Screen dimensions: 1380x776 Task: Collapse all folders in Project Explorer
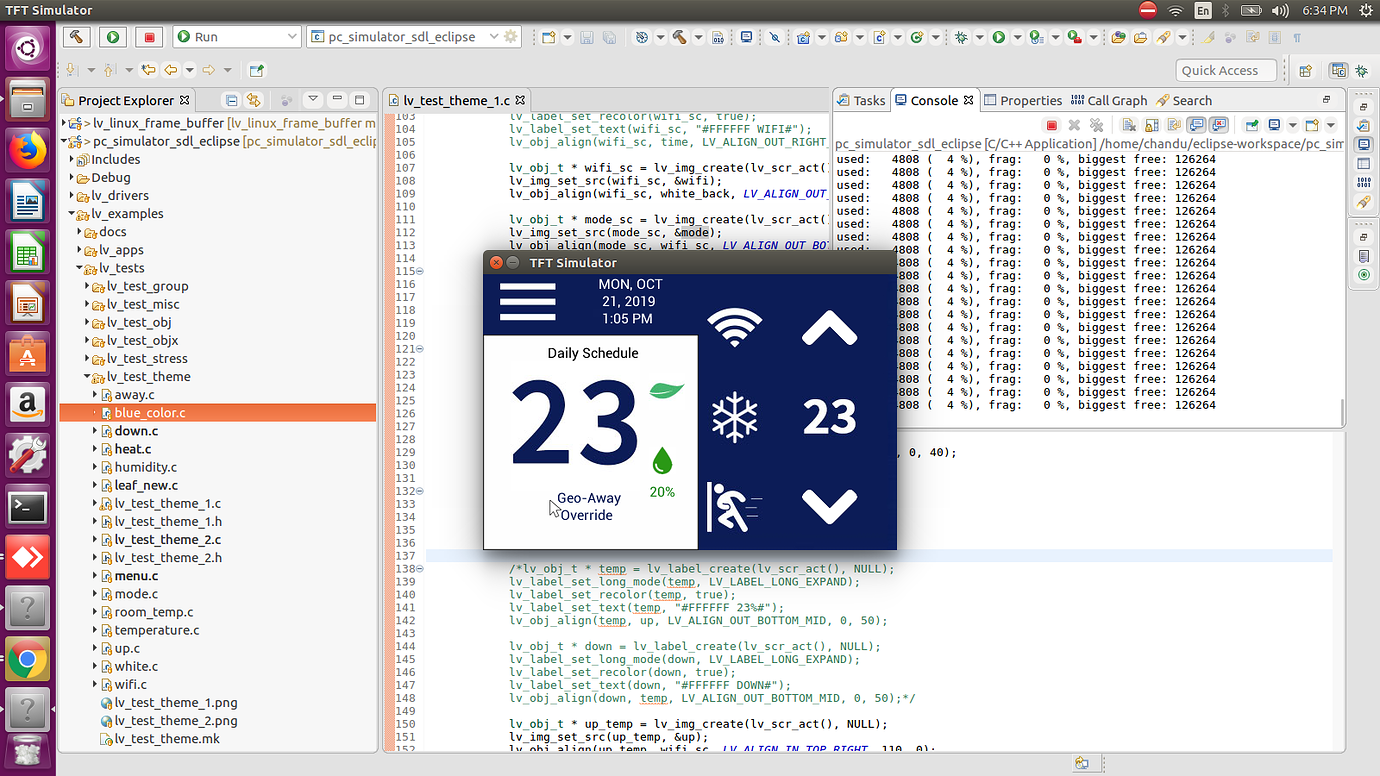(231, 100)
